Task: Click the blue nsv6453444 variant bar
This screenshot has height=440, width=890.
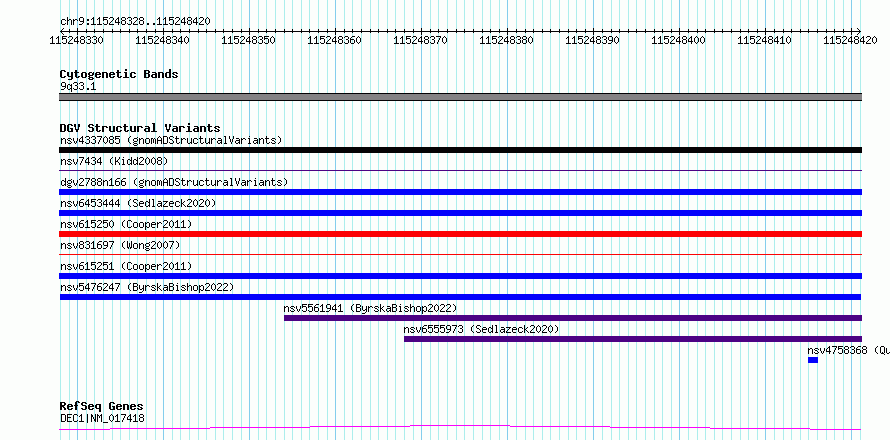Action: (x=460, y=213)
